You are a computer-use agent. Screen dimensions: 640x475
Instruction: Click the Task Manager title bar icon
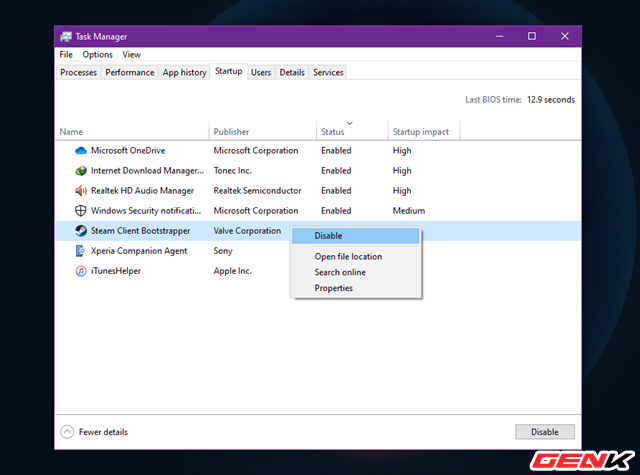(66, 36)
